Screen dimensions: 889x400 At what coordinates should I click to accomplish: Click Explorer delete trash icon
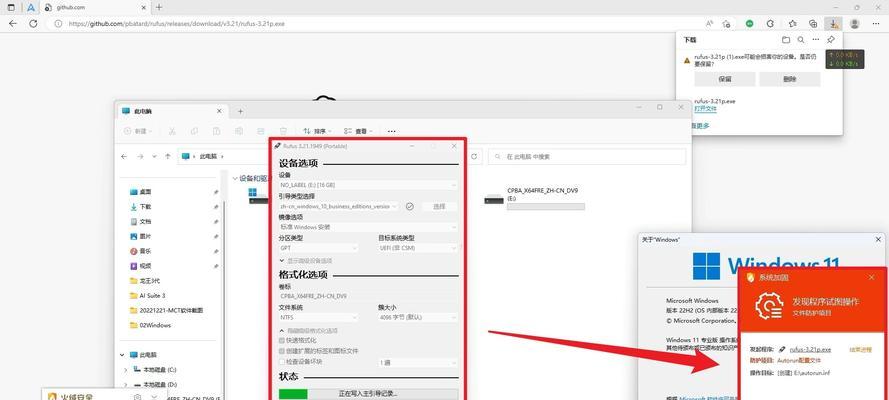283,131
